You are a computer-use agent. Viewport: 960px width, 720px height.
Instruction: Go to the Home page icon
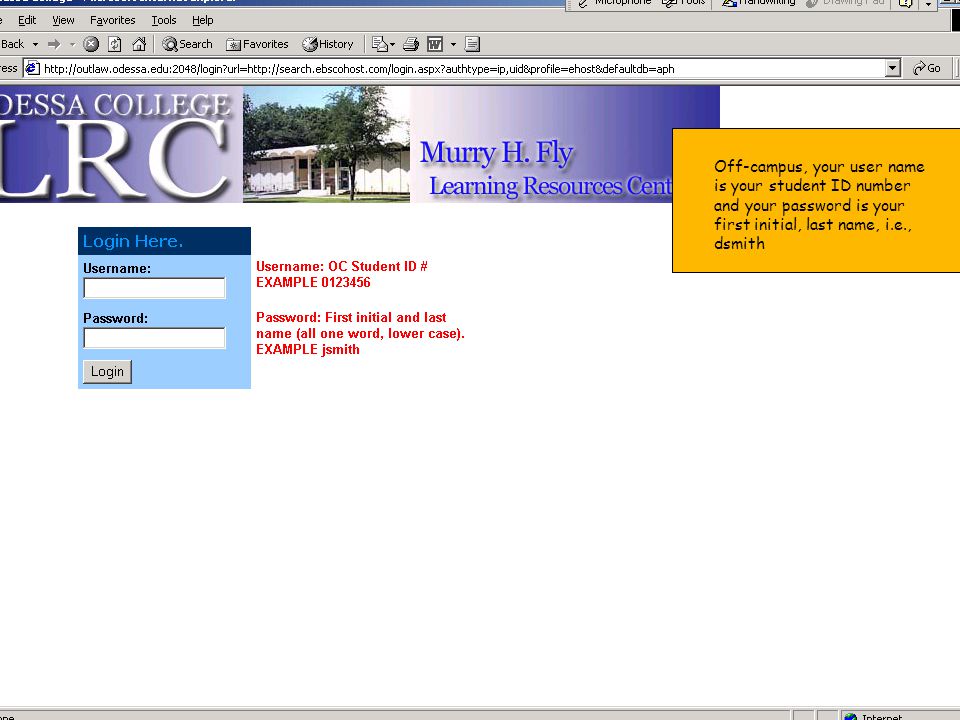pos(140,44)
